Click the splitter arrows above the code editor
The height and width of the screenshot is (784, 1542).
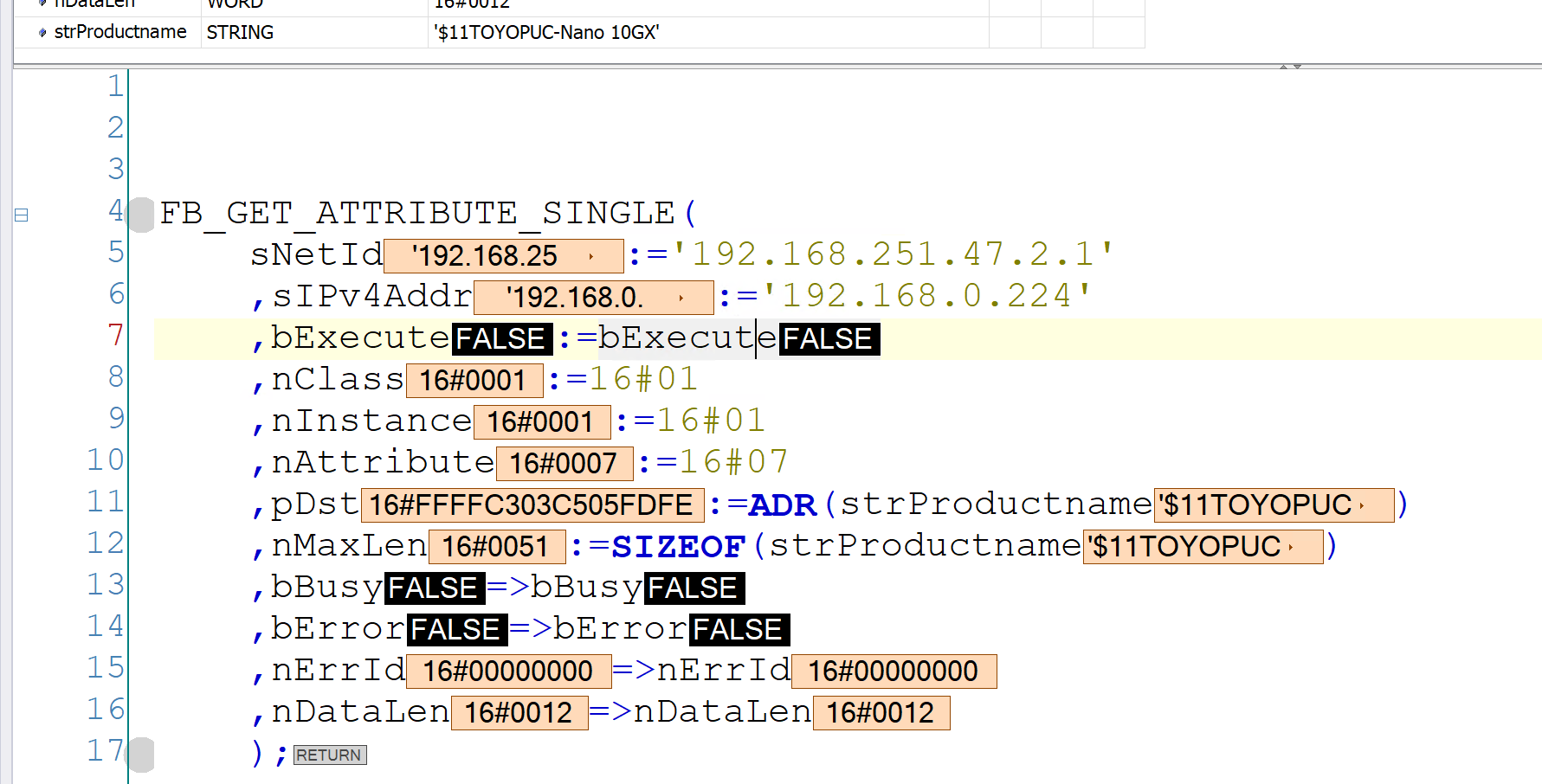click(x=1290, y=67)
